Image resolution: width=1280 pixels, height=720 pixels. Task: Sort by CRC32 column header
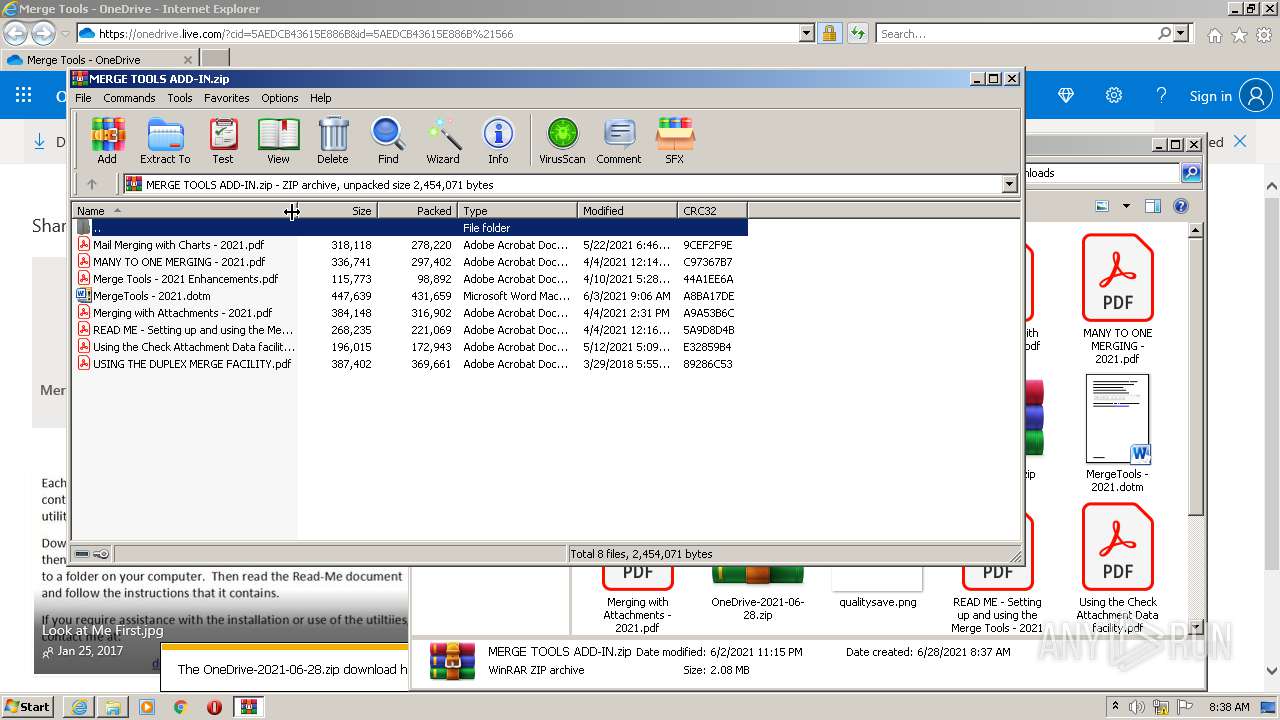tap(712, 211)
